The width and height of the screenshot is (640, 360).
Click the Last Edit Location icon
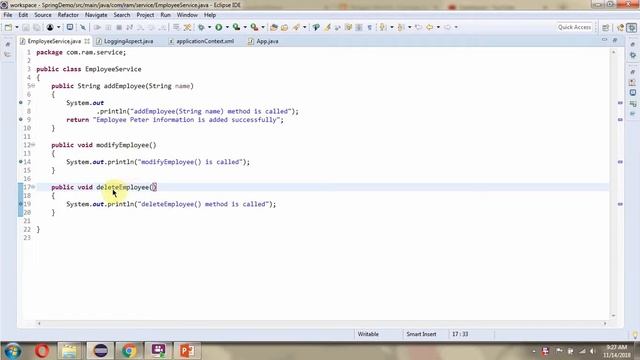point(418,27)
